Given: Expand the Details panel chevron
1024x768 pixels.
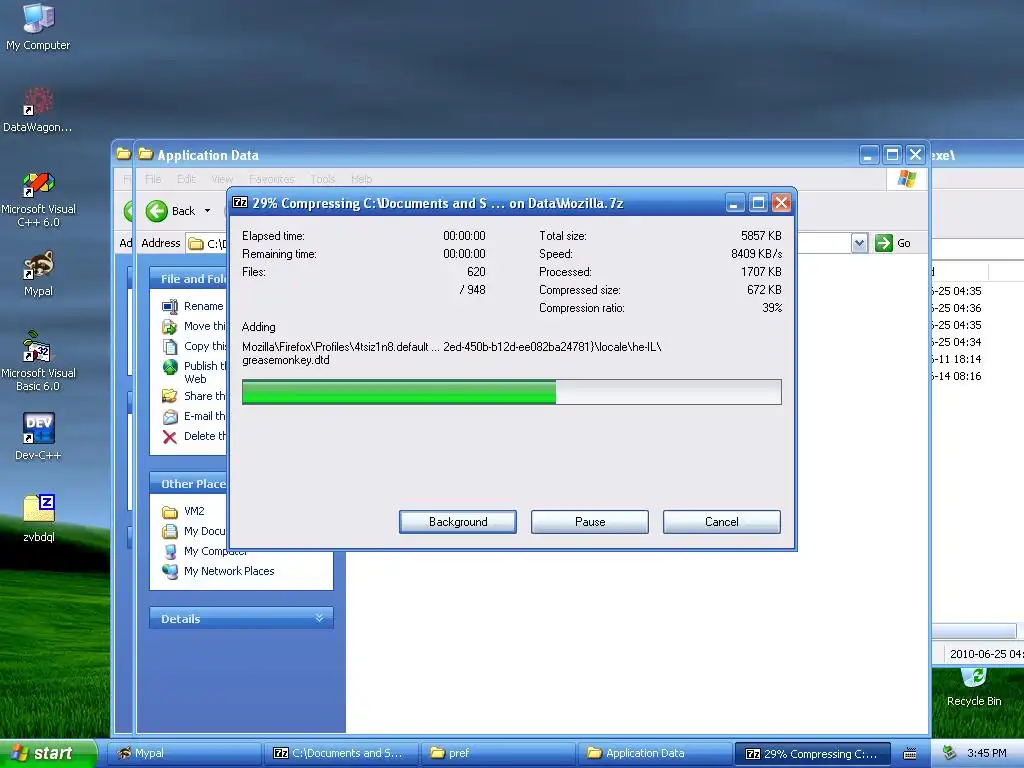Looking at the screenshot, I should (x=319, y=618).
